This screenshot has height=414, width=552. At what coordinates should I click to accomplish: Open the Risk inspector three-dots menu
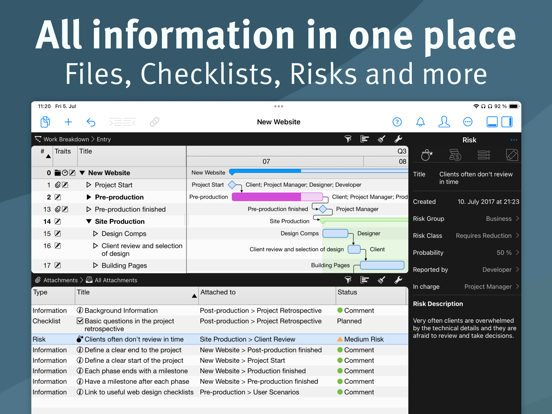[x=514, y=140]
